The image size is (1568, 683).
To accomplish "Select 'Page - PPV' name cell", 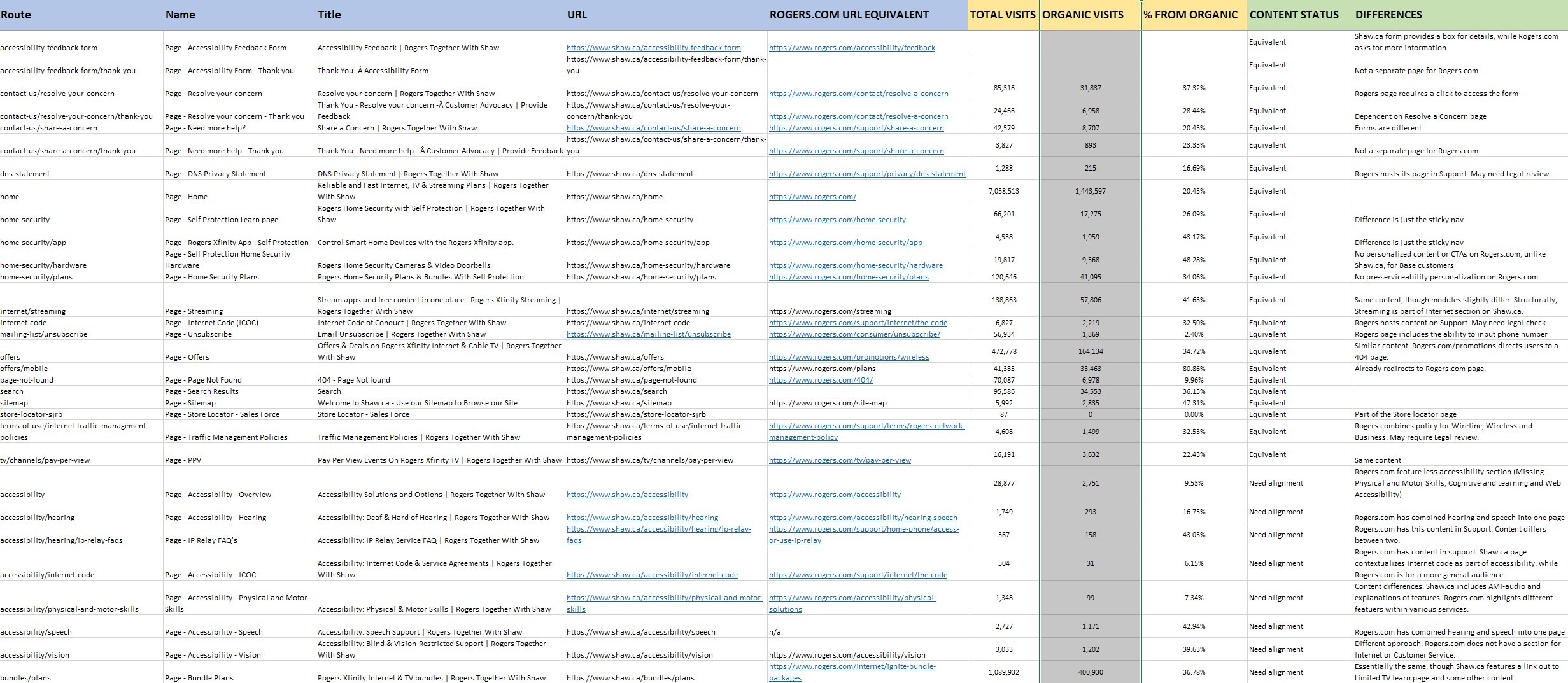I will click(239, 454).
